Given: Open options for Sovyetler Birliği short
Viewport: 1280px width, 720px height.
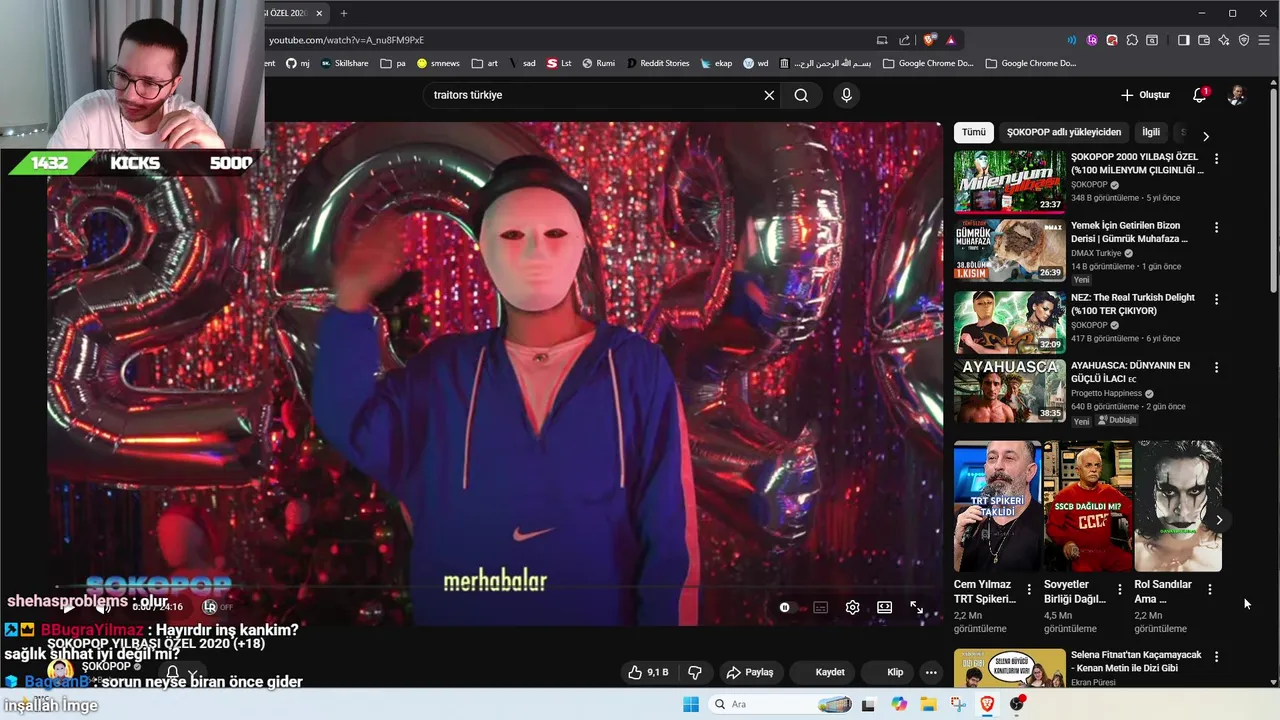Looking at the screenshot, I should click(x=1119, y=590).
